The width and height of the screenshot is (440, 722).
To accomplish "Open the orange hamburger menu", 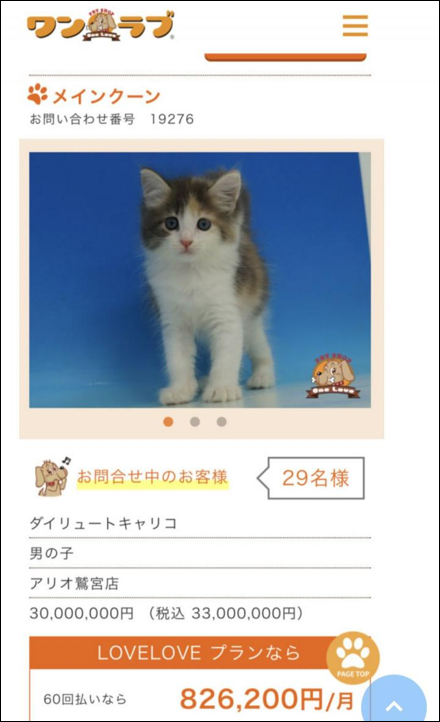I will (x=355, y=25).
